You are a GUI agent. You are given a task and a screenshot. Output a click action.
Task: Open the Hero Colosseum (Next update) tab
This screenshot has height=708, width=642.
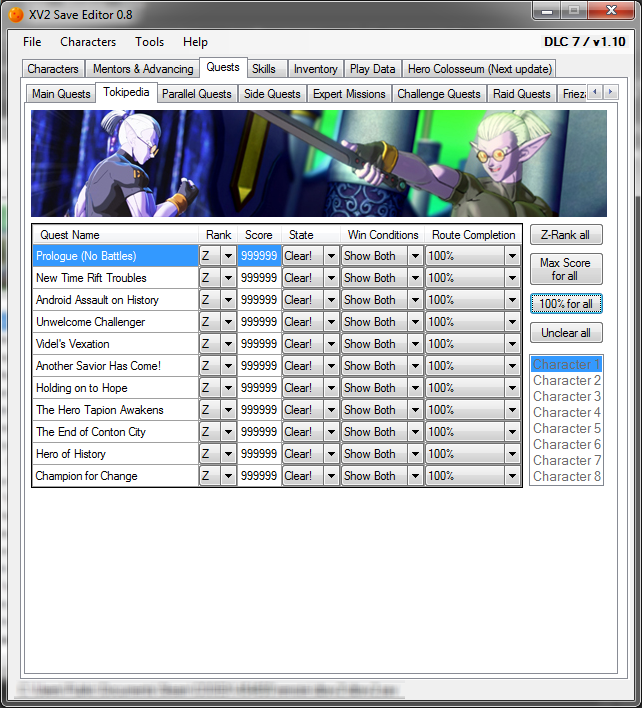479,69
